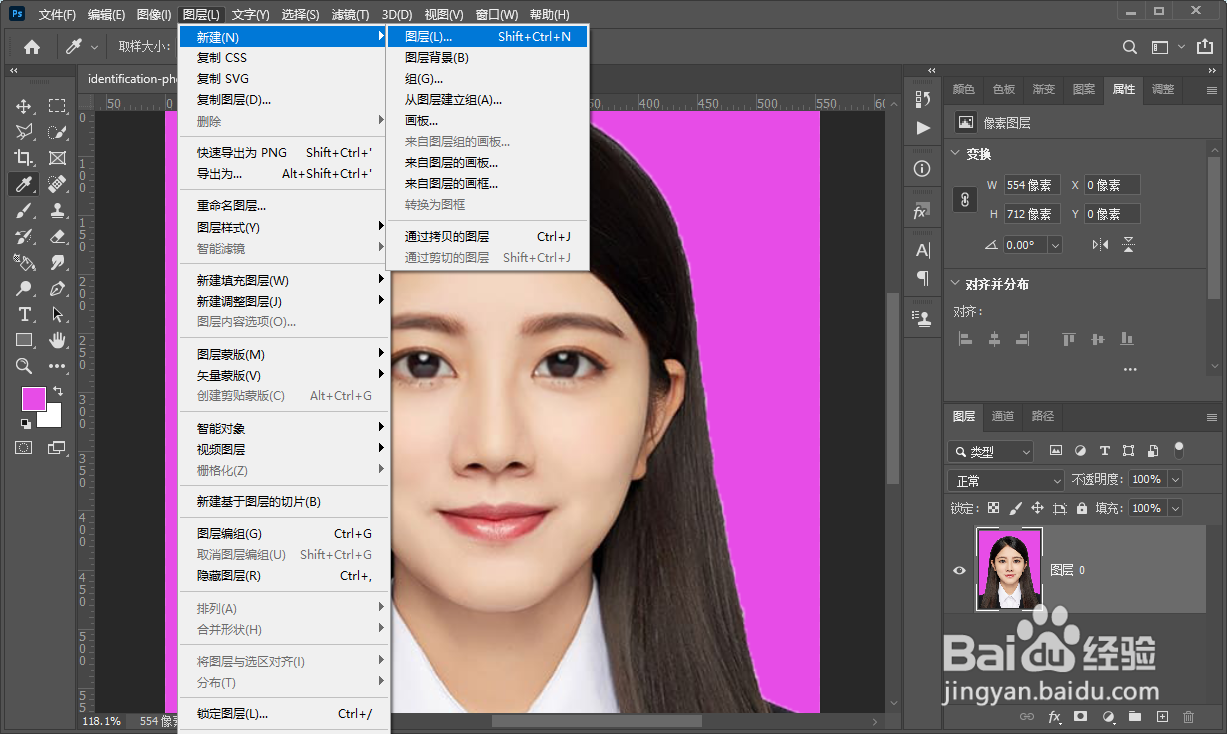Select the Frame tool
The image size is (1227, 734).
coord(58,158)
